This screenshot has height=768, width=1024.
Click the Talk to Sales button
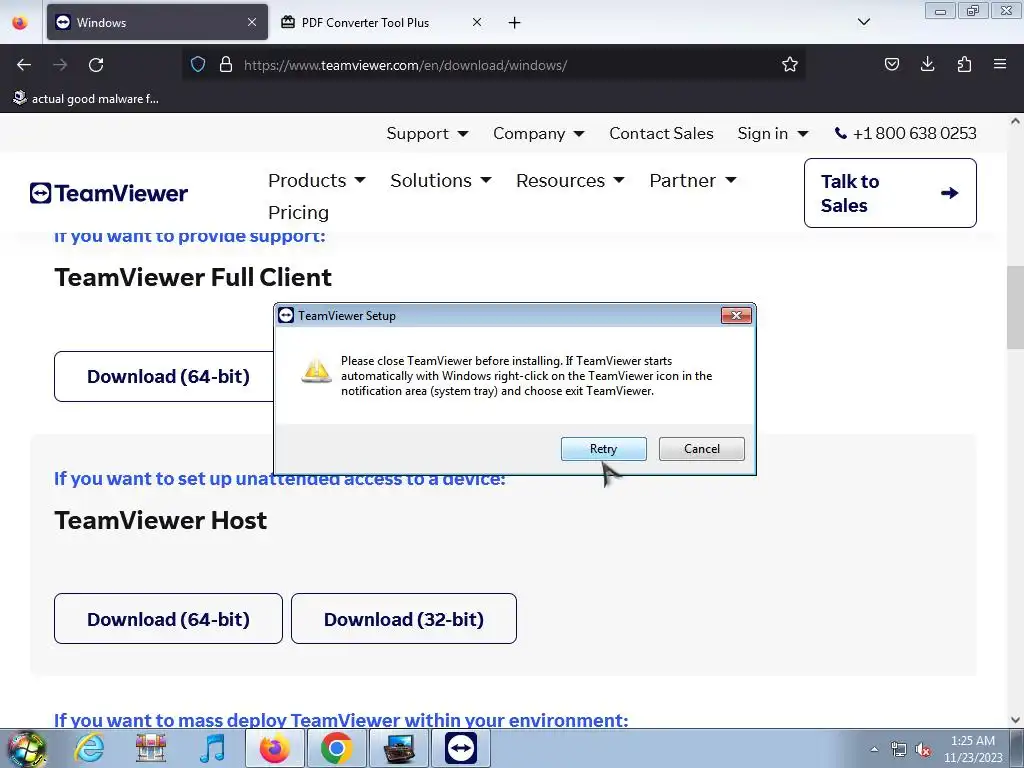(x=890, y=193)
